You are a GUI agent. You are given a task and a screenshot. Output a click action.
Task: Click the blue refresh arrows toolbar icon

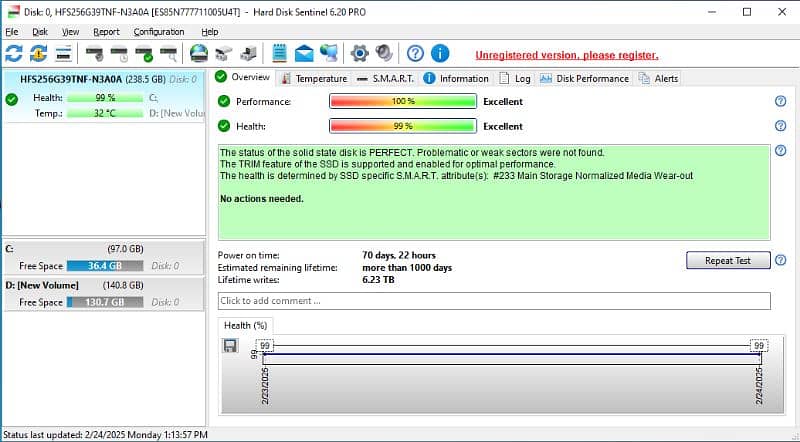point(14,53)
